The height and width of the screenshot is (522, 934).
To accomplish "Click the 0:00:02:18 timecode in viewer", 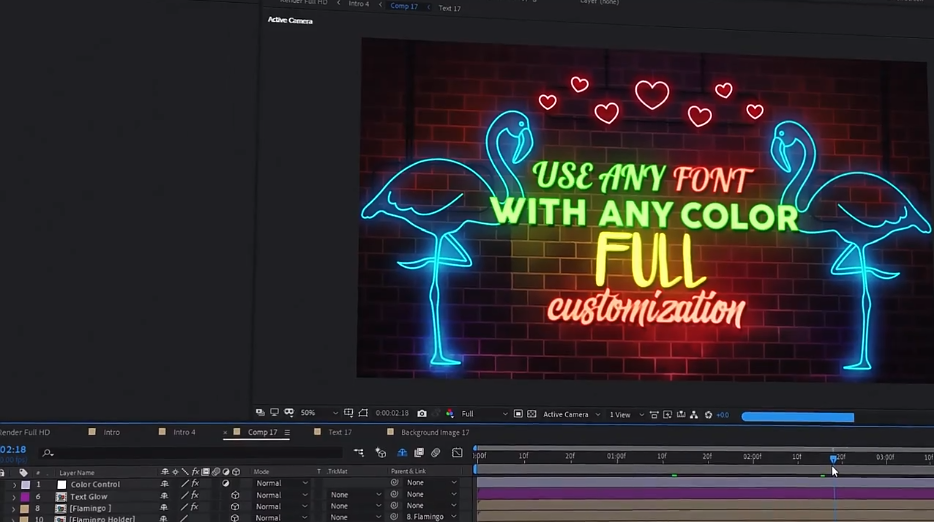I will point(391,414).
